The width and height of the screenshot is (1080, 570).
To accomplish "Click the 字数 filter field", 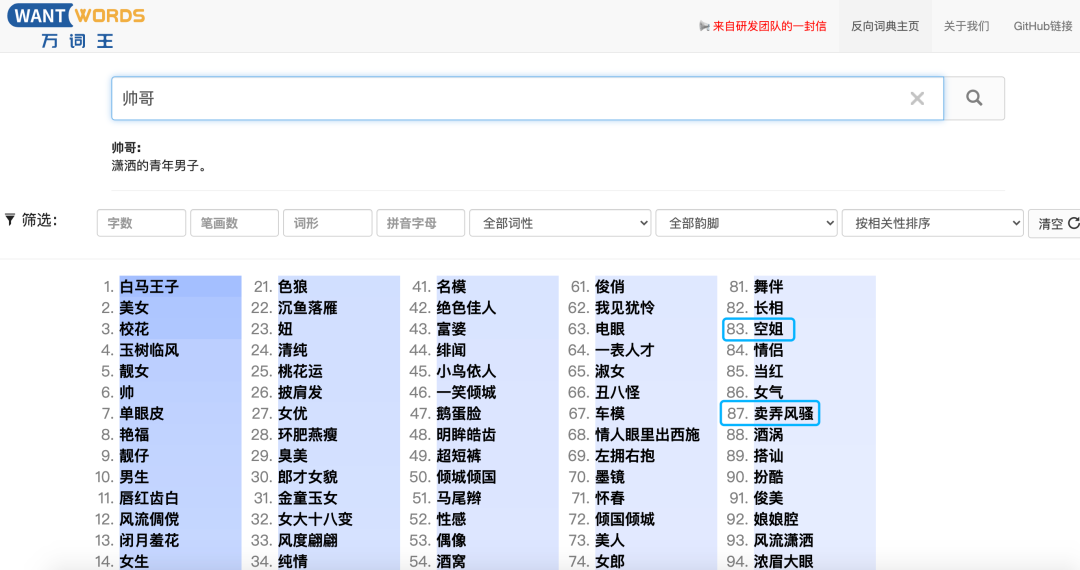I will 141,223.
